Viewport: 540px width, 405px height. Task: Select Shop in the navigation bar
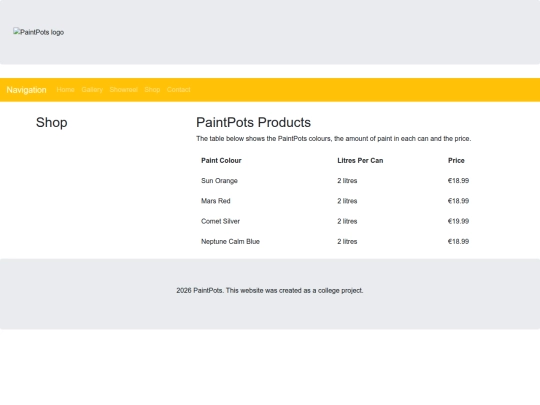tap(152, 90)
